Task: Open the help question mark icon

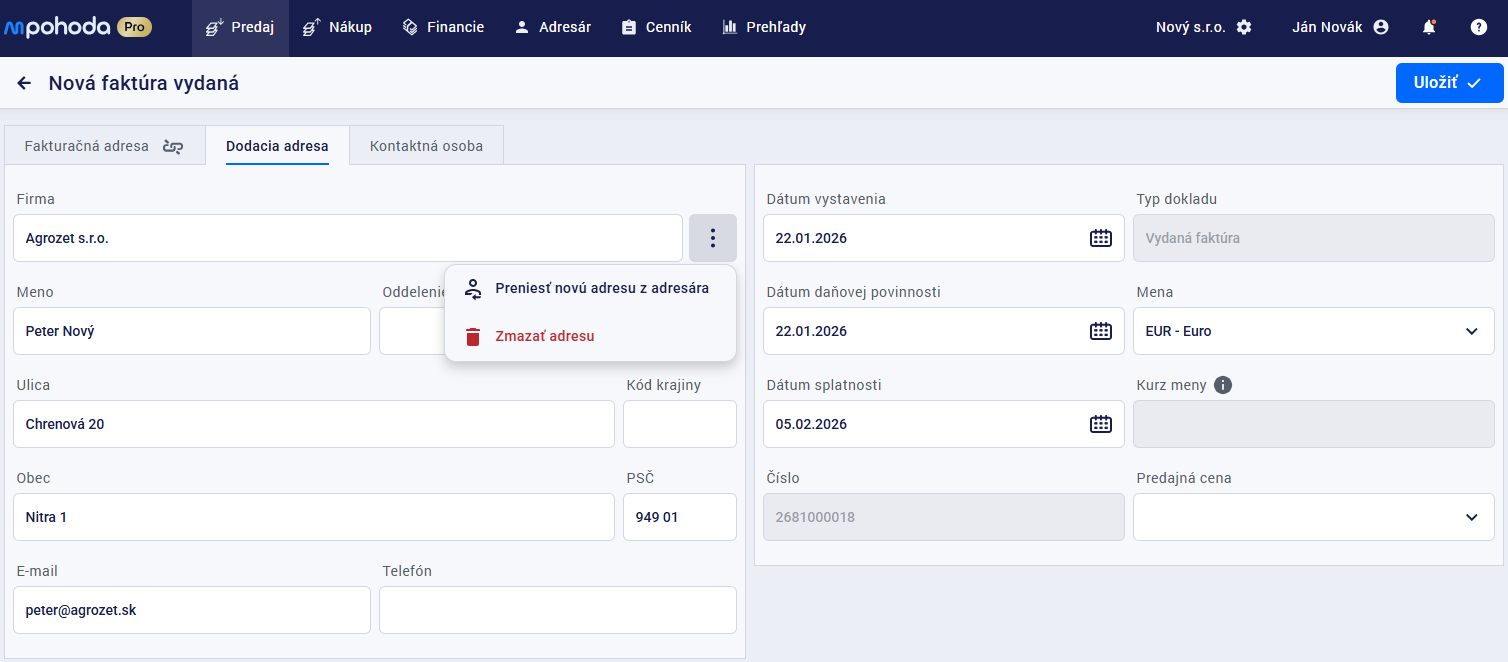Action: click(1478, 28)
